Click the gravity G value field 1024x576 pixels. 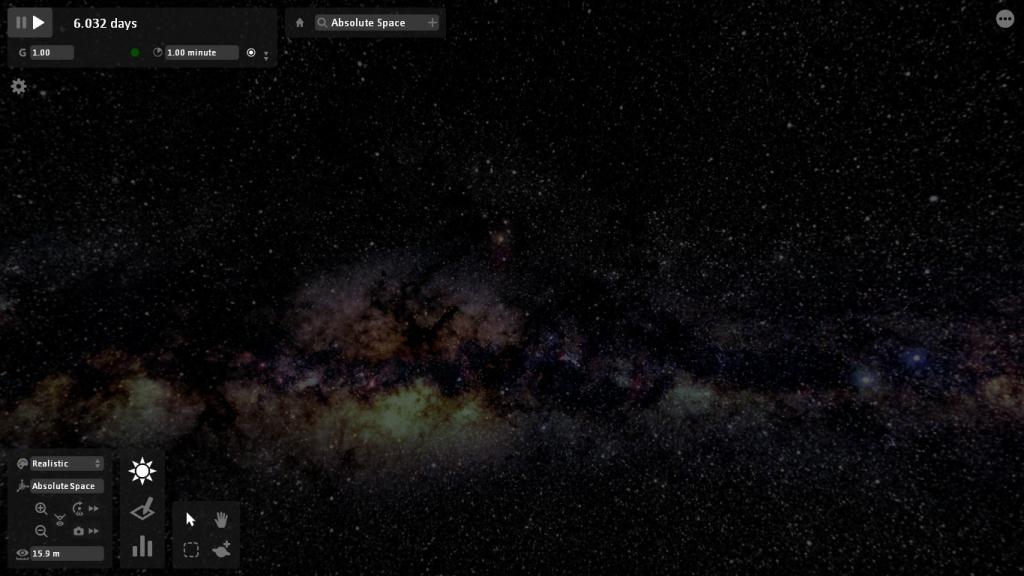[51, 53]
